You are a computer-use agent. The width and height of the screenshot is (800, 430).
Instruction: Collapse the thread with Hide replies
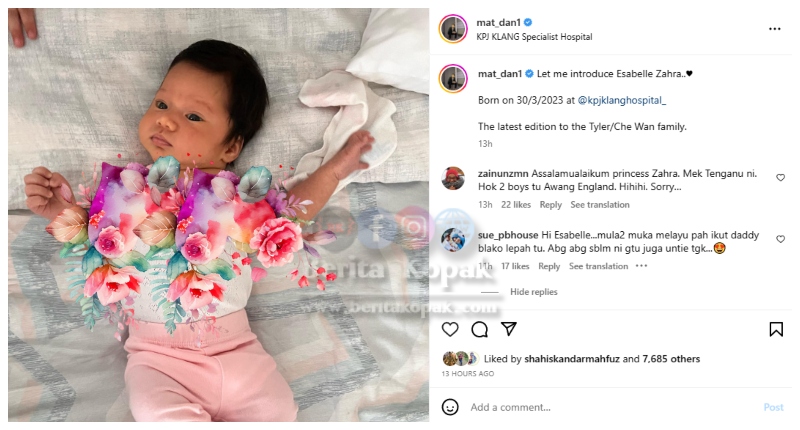point(534,292)
